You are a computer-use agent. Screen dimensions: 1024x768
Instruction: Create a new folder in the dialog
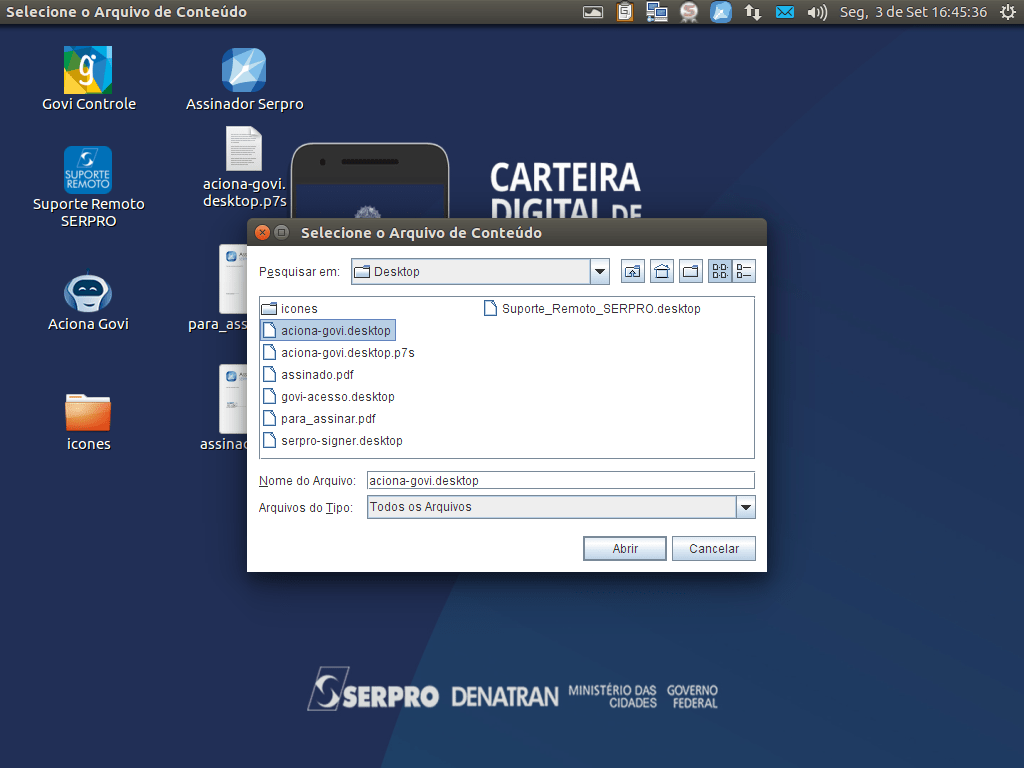[x=691, y=272]
